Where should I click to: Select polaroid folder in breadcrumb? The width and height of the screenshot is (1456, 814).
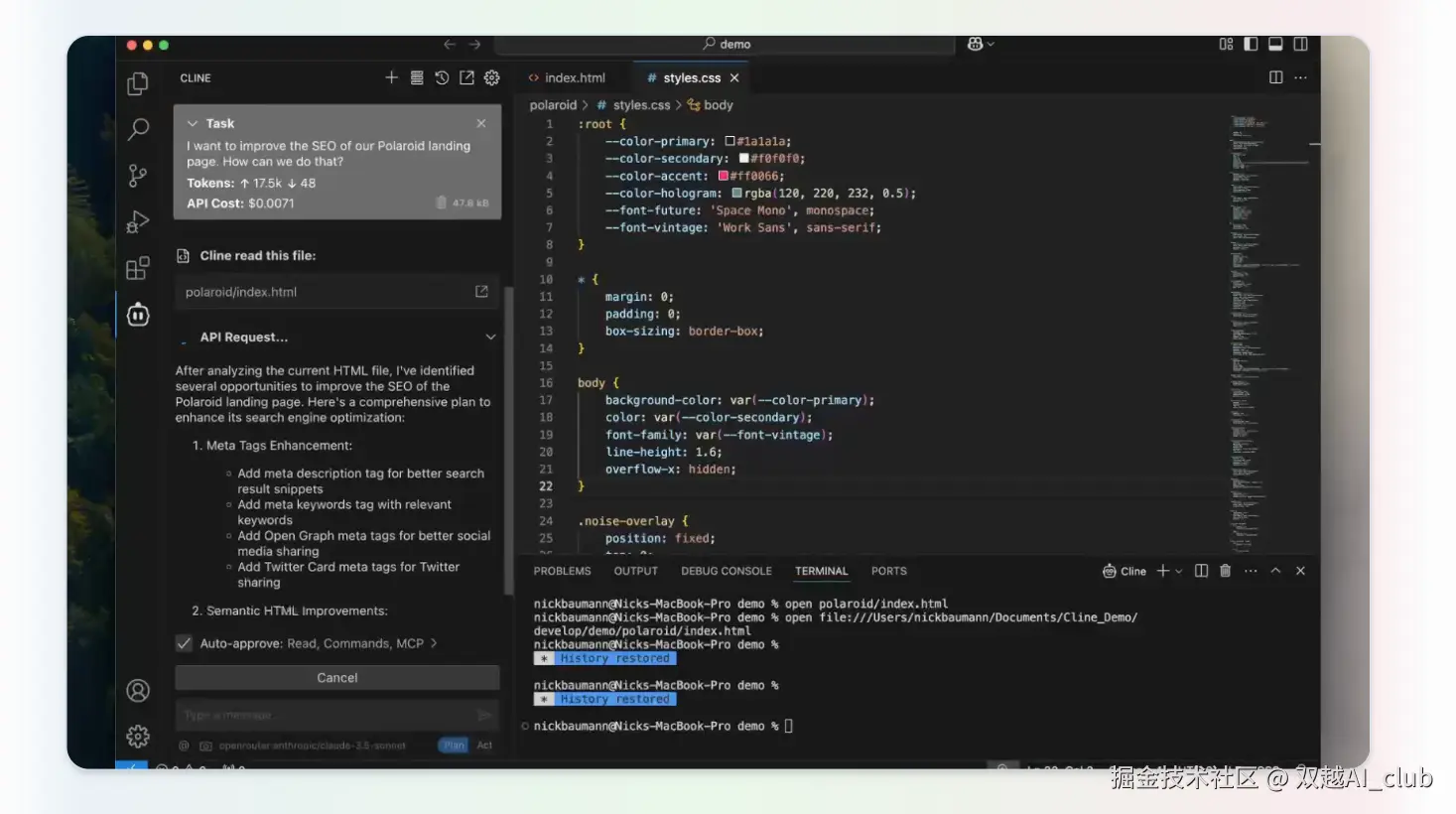[553, 105]
